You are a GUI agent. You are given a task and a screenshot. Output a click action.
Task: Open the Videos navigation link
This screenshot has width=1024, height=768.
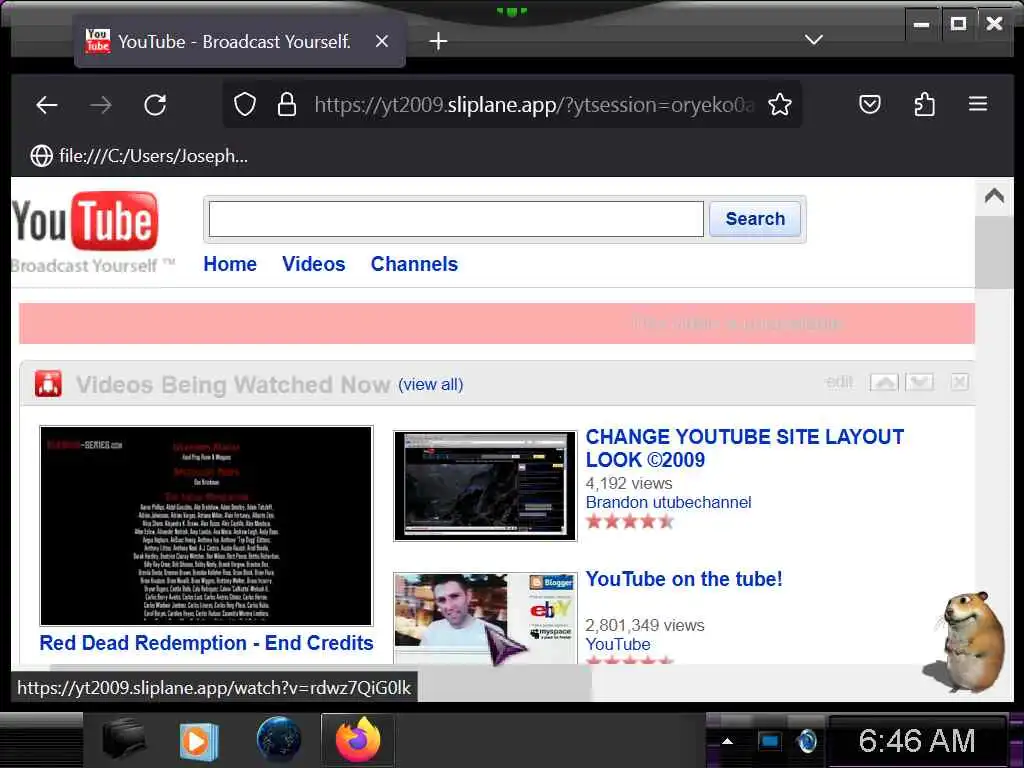[x=313, y=264]
